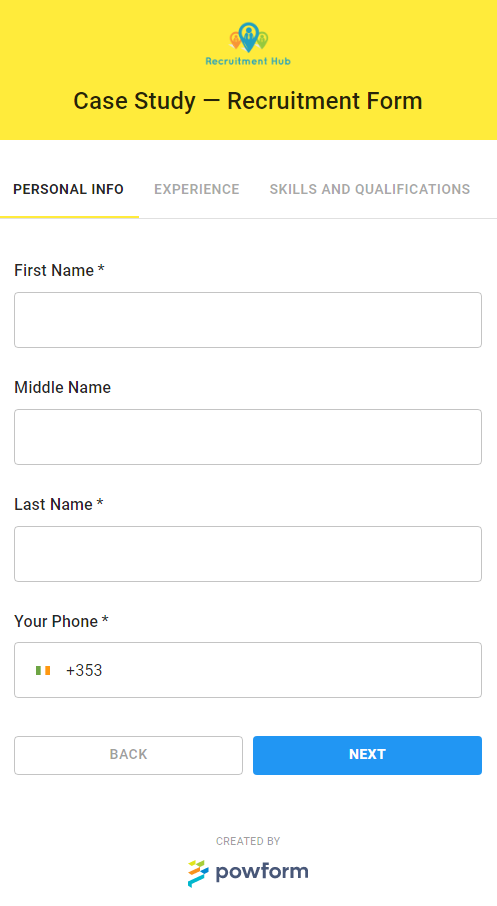This screenshot has width=497, height=906.
Task: Click the Recruitment Hub logo icon
Action: 248,38
